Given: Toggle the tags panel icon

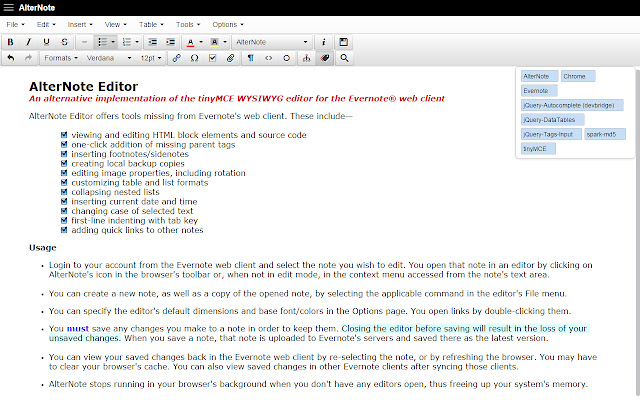Looking at the screenshot, I should pyautogui.click(x=324, y=58).
